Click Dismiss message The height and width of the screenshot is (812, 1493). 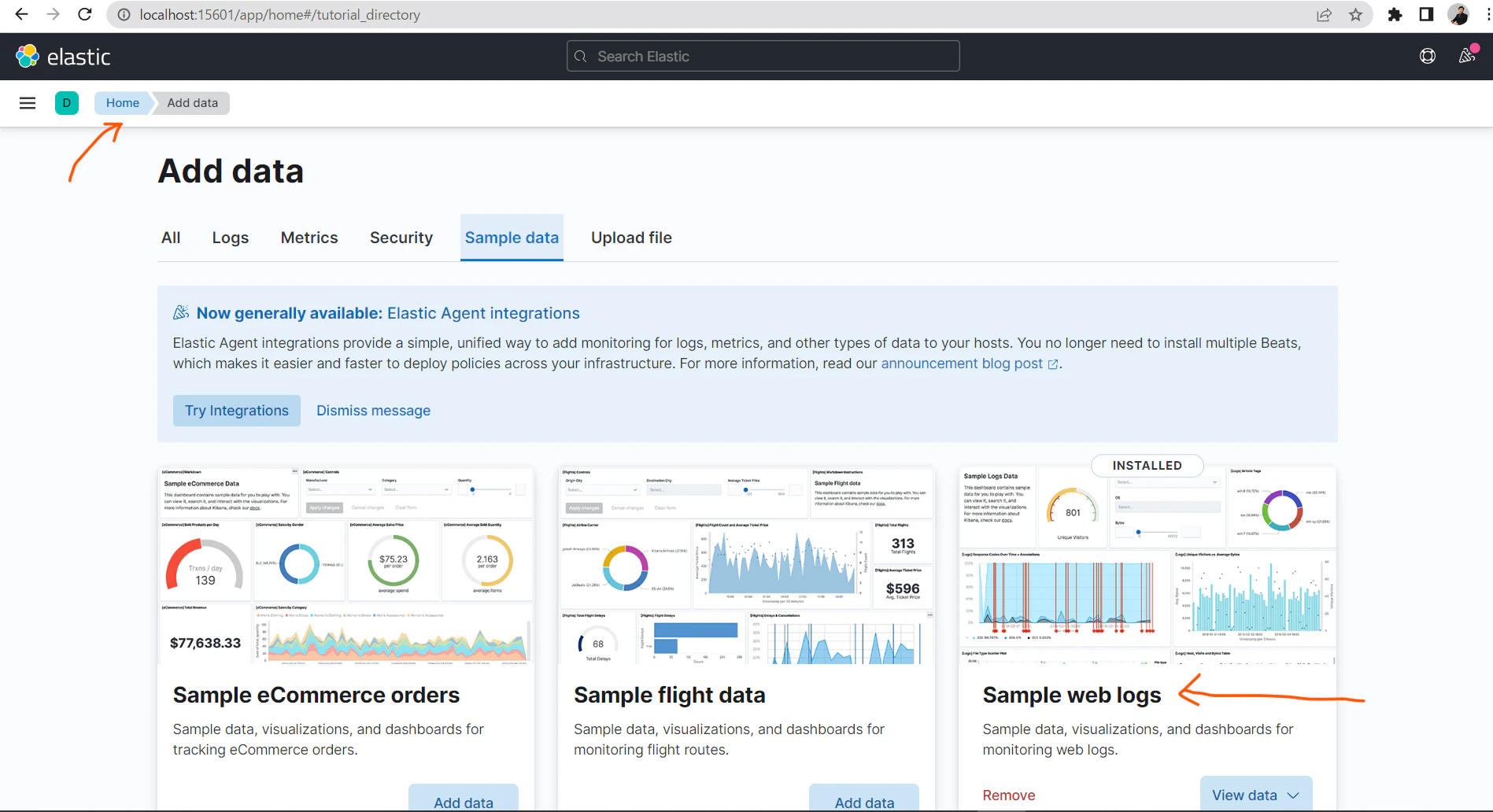click(x=373, y=411)
